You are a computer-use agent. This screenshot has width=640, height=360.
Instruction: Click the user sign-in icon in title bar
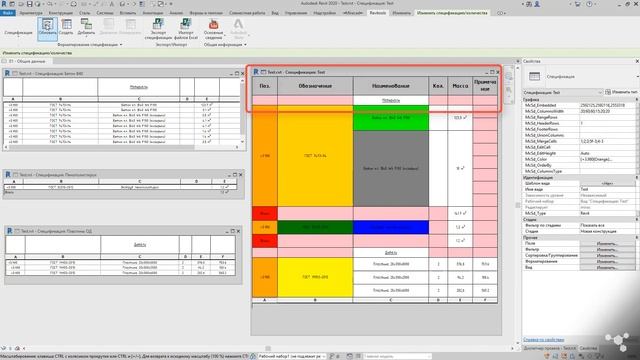(x=537, y=4)
